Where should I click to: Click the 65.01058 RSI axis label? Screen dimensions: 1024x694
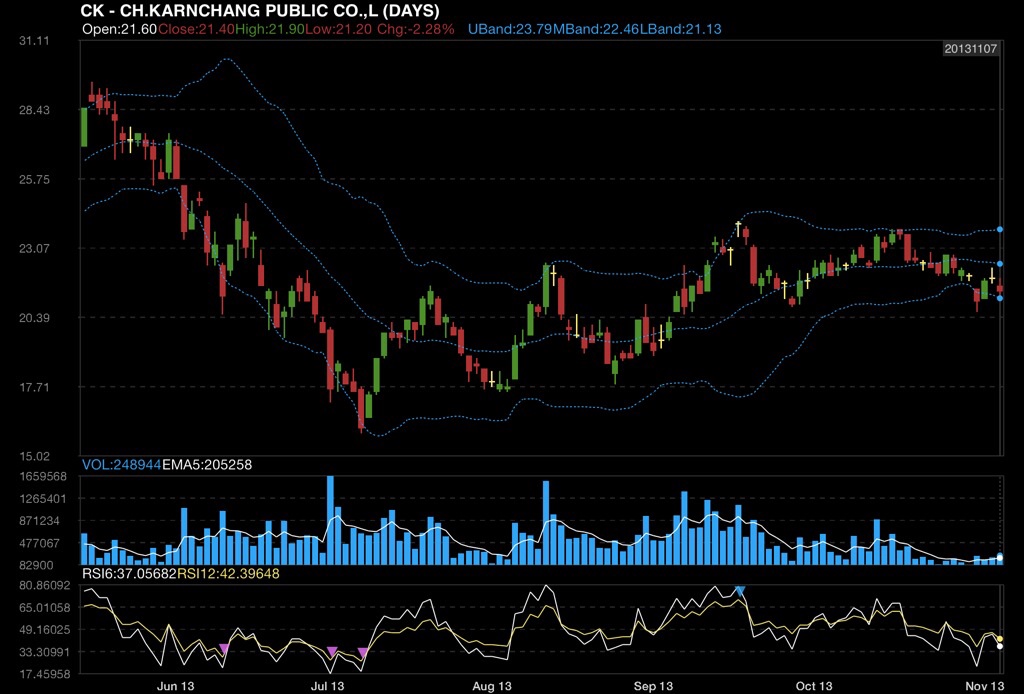[x=44, y=608]
